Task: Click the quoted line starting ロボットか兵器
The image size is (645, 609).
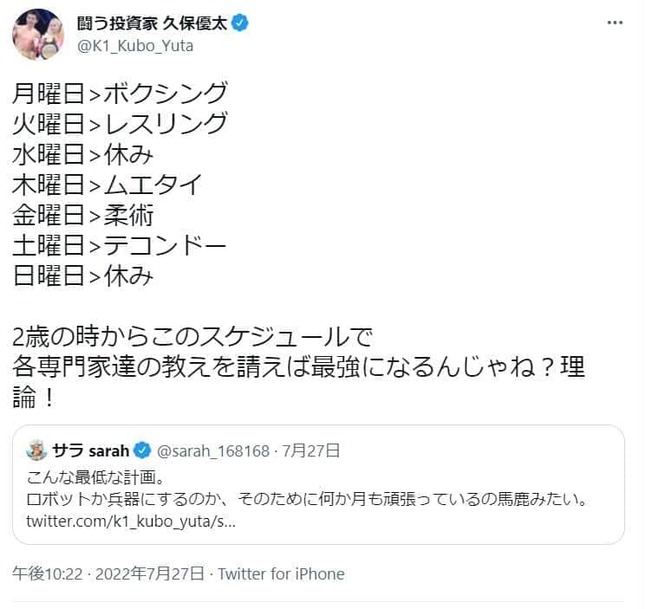Action: pos(300,498)
